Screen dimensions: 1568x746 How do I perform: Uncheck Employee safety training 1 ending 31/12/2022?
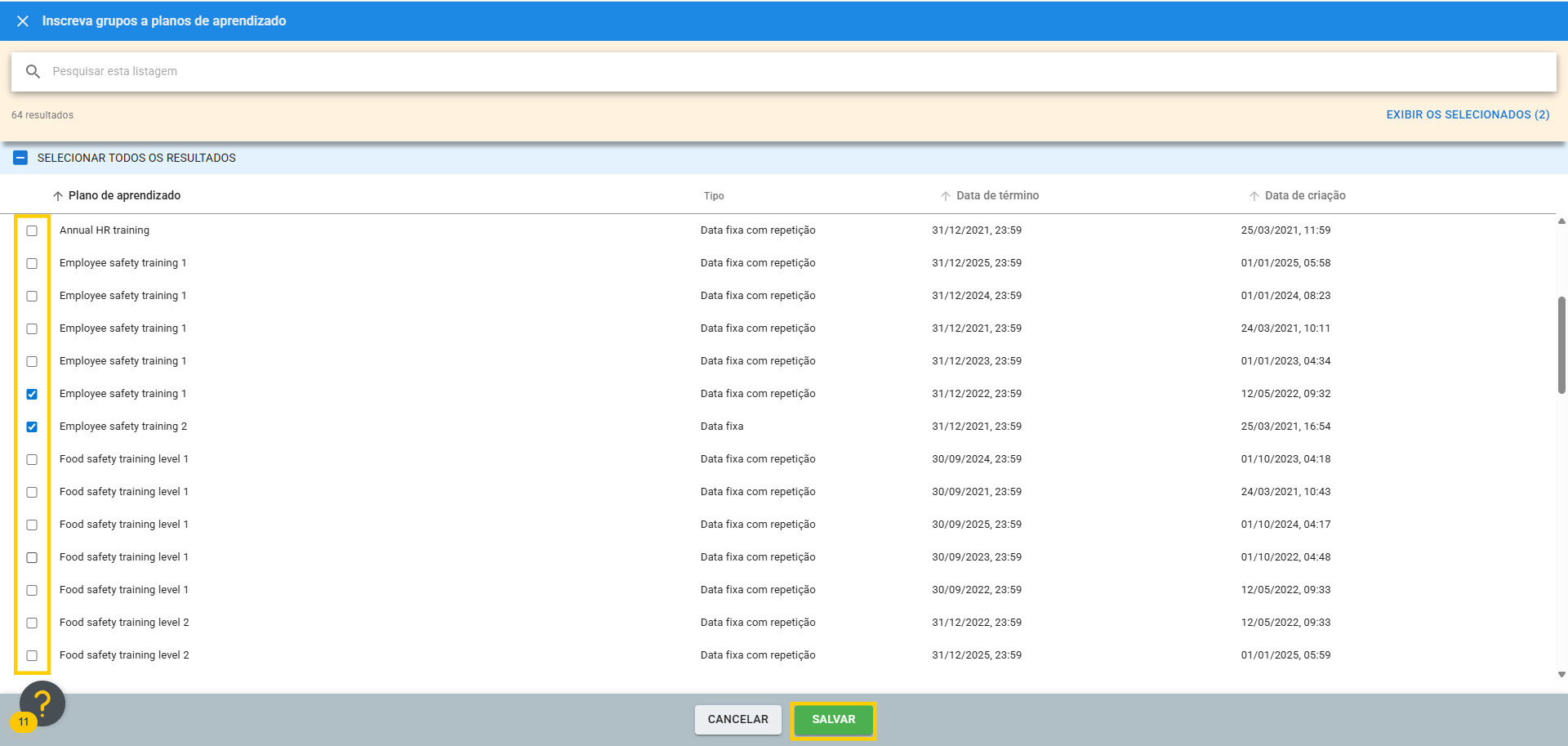32,394
